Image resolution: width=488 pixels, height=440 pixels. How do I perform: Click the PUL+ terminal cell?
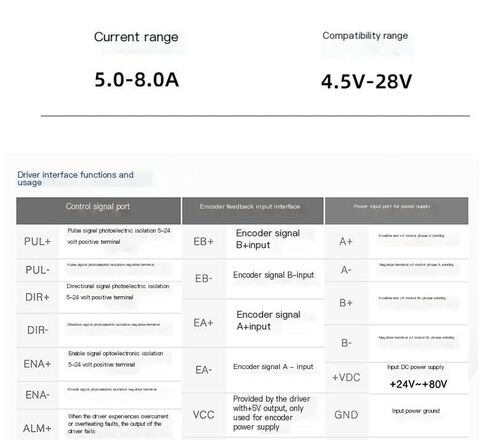click(37, 242)
